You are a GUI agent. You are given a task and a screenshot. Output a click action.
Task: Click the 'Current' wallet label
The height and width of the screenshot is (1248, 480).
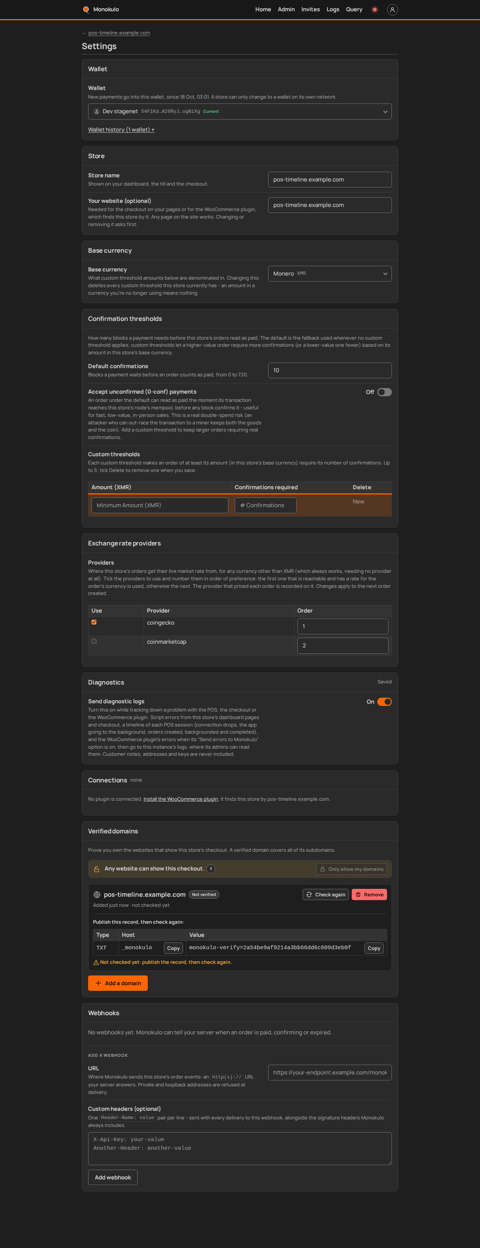211,112
